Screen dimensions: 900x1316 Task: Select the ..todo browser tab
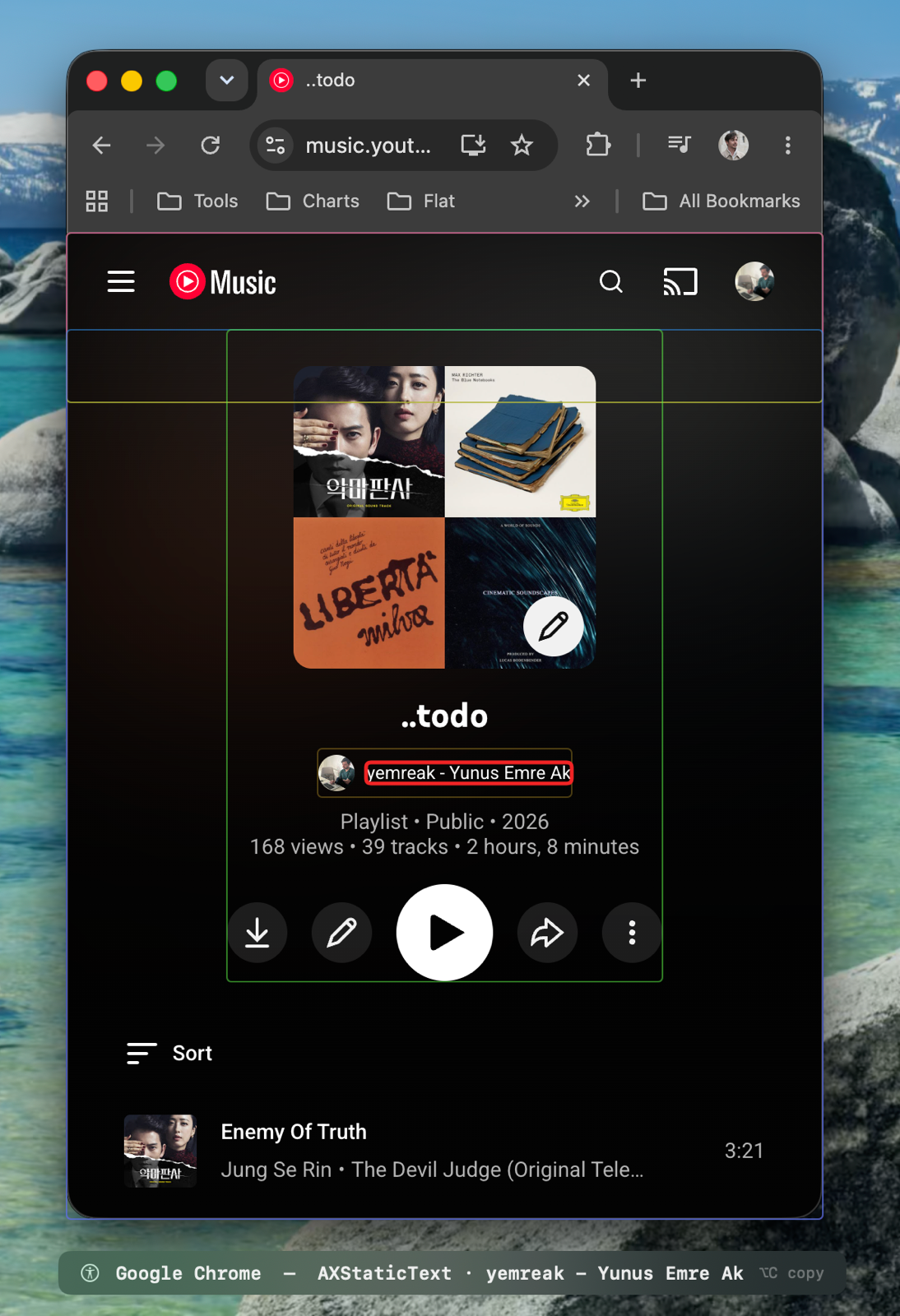[x=432, y=81]
